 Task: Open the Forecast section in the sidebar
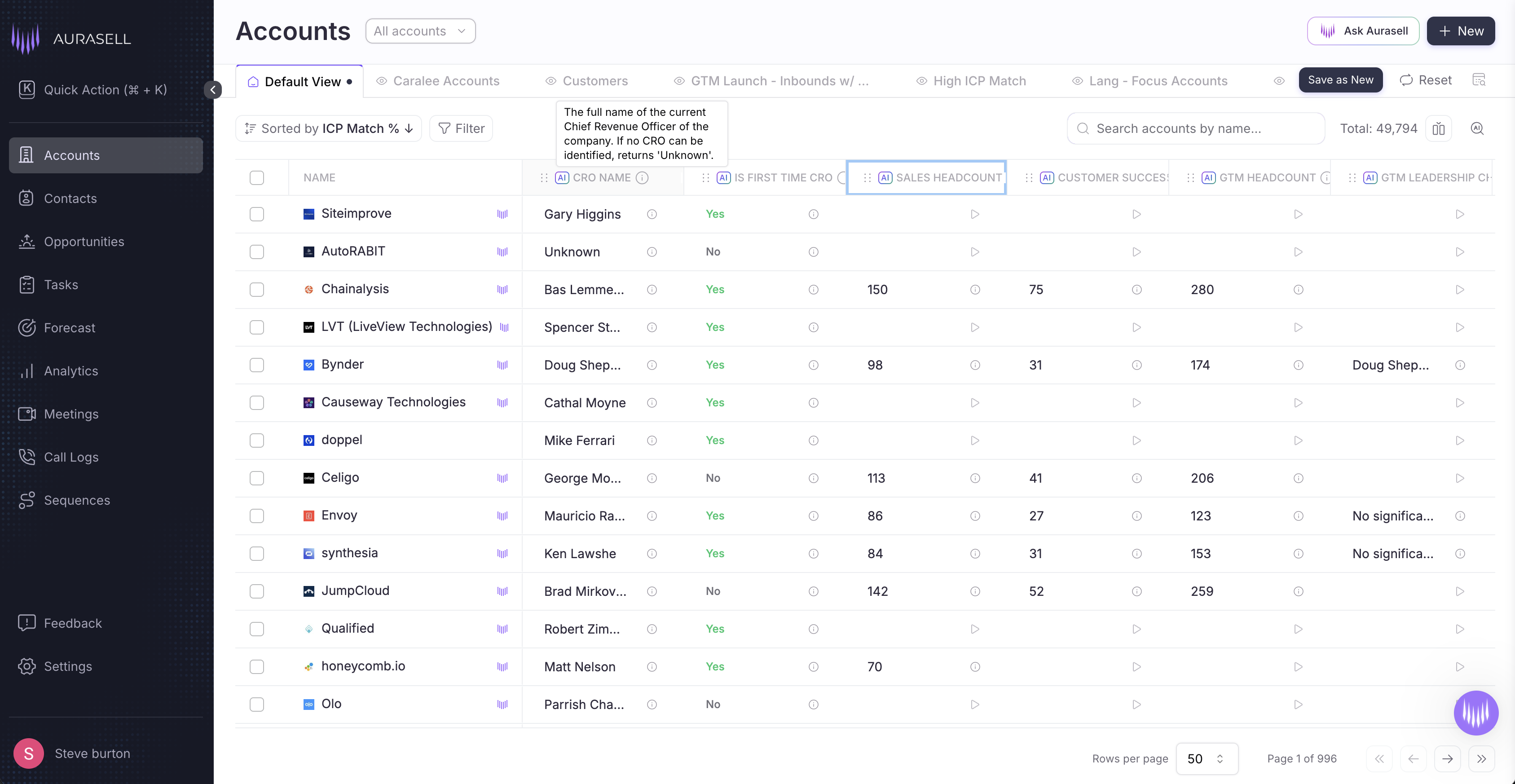pos(70,328)
